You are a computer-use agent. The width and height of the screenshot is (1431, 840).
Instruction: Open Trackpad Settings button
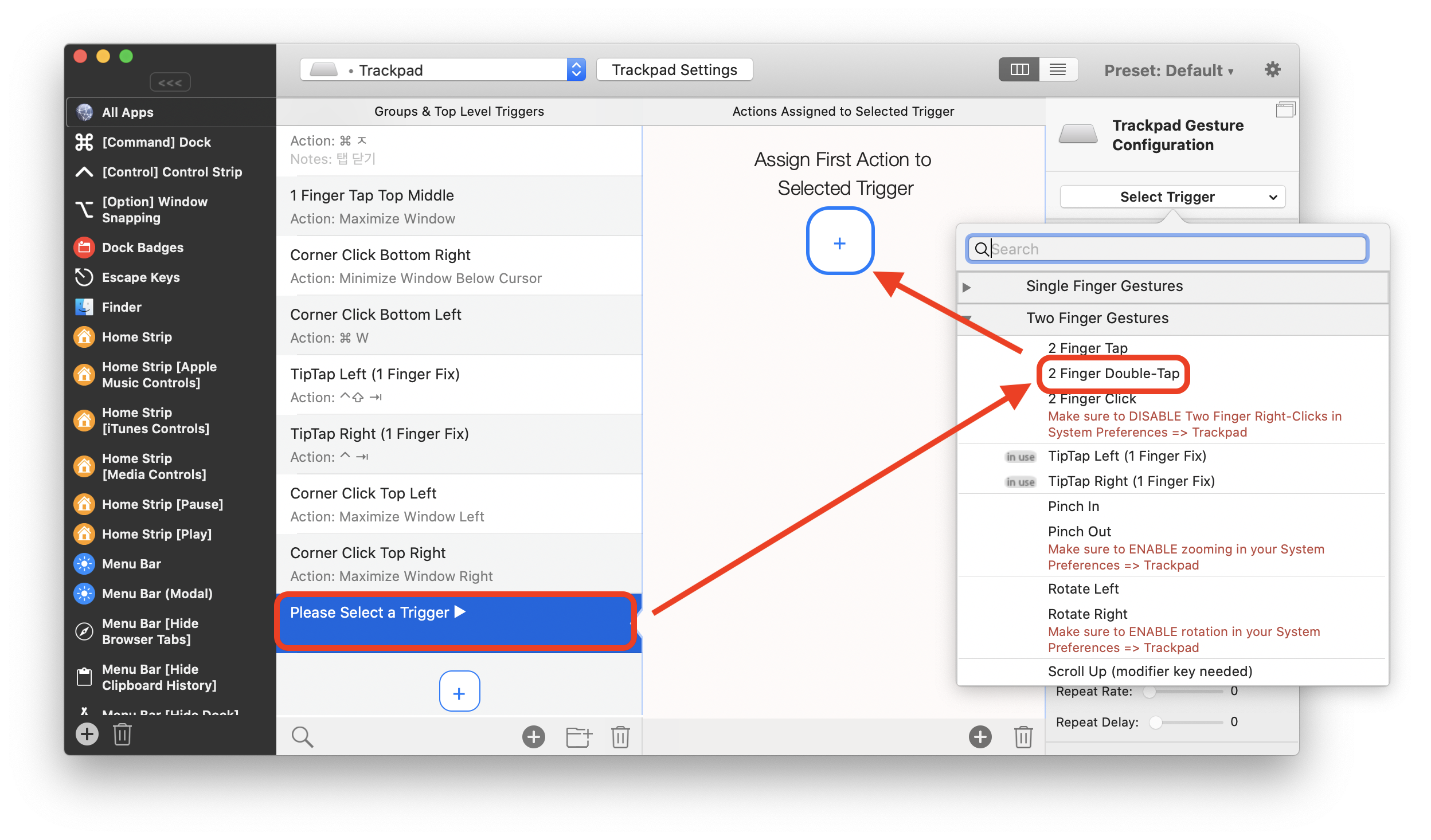(x=674, y=70)
